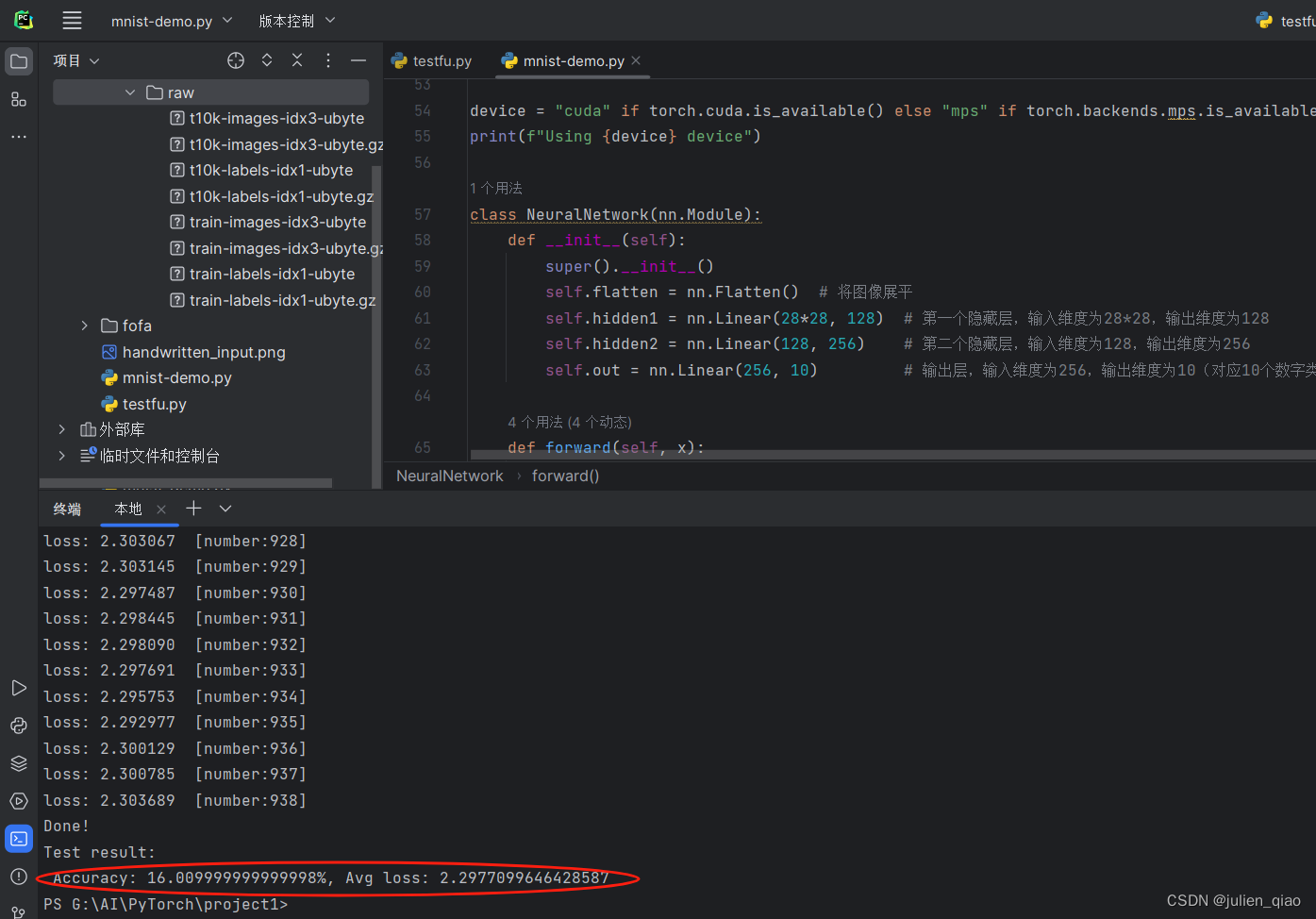Viewport: 1316px width, 919px height.
Task: Open terminal tab options dropdown arrow
Action: tap(225, 509)
